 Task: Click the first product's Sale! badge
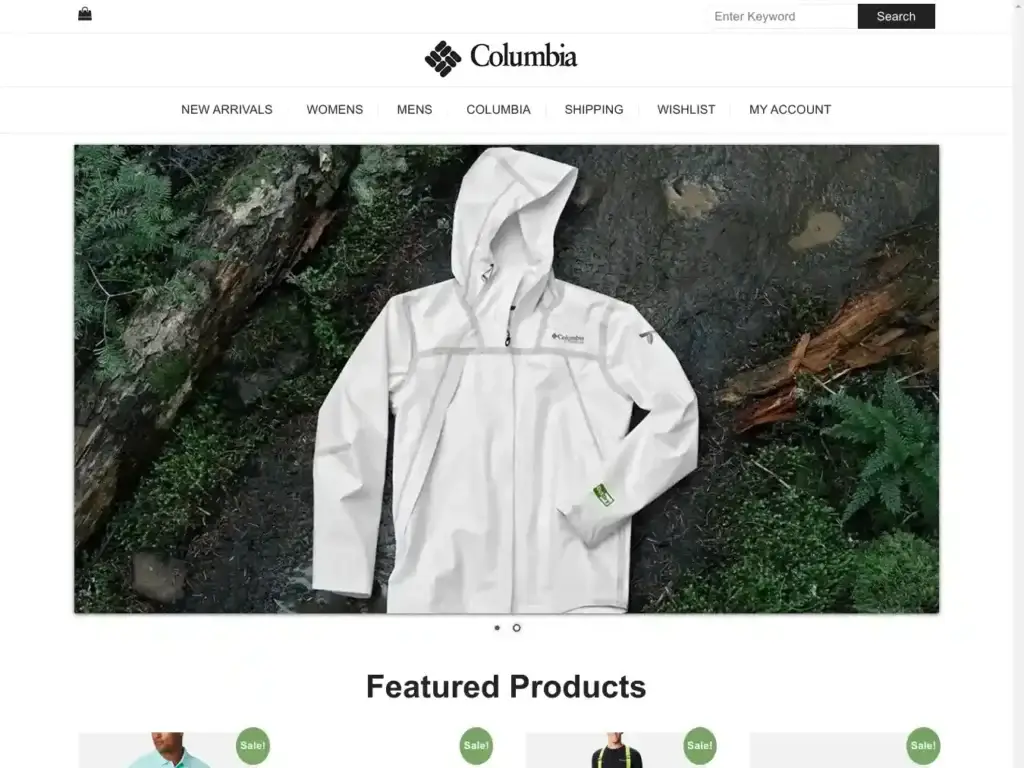[x=253, y=745]
